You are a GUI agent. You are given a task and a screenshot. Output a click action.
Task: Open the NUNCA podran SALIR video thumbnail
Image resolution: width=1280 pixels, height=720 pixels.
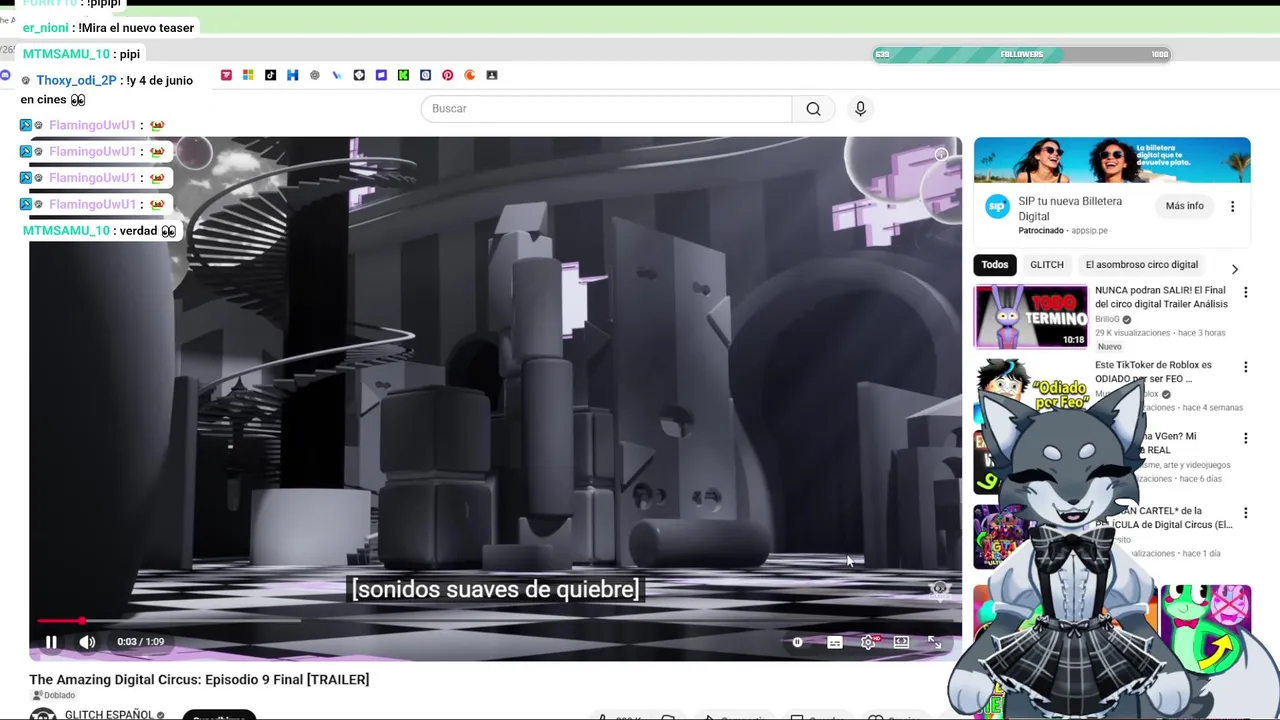(1031, 317)
